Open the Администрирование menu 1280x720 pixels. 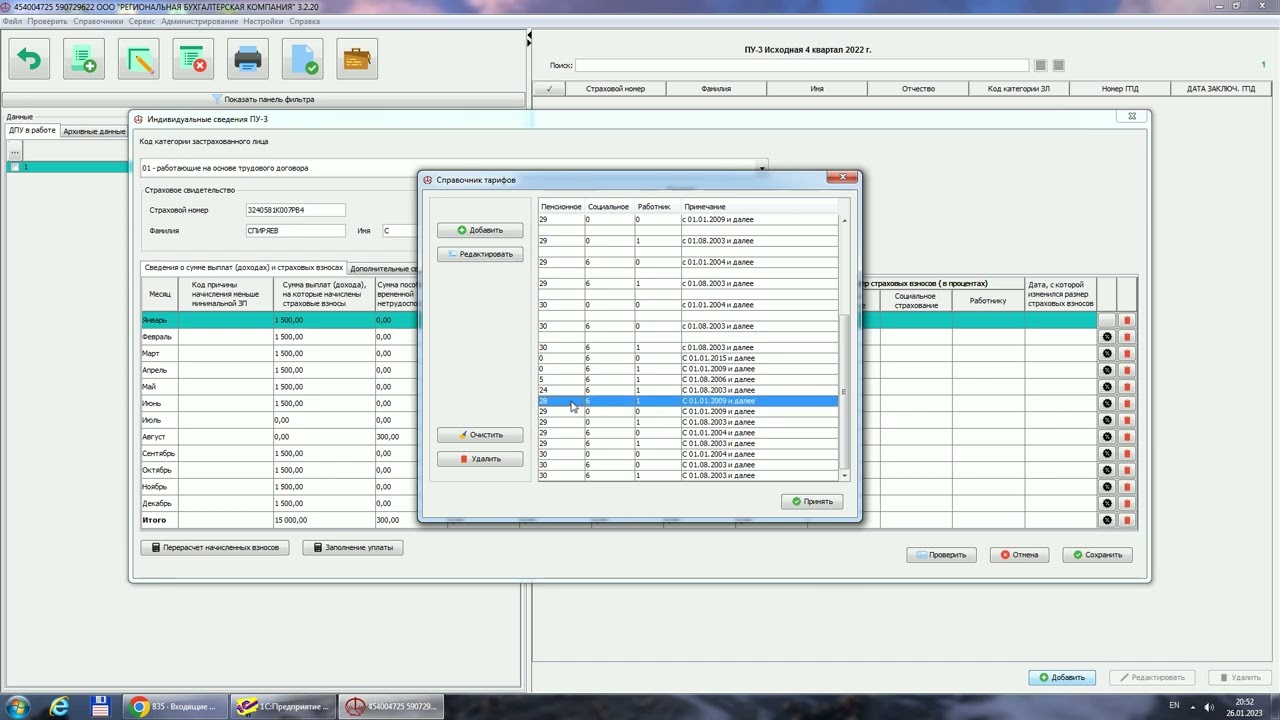199,21
